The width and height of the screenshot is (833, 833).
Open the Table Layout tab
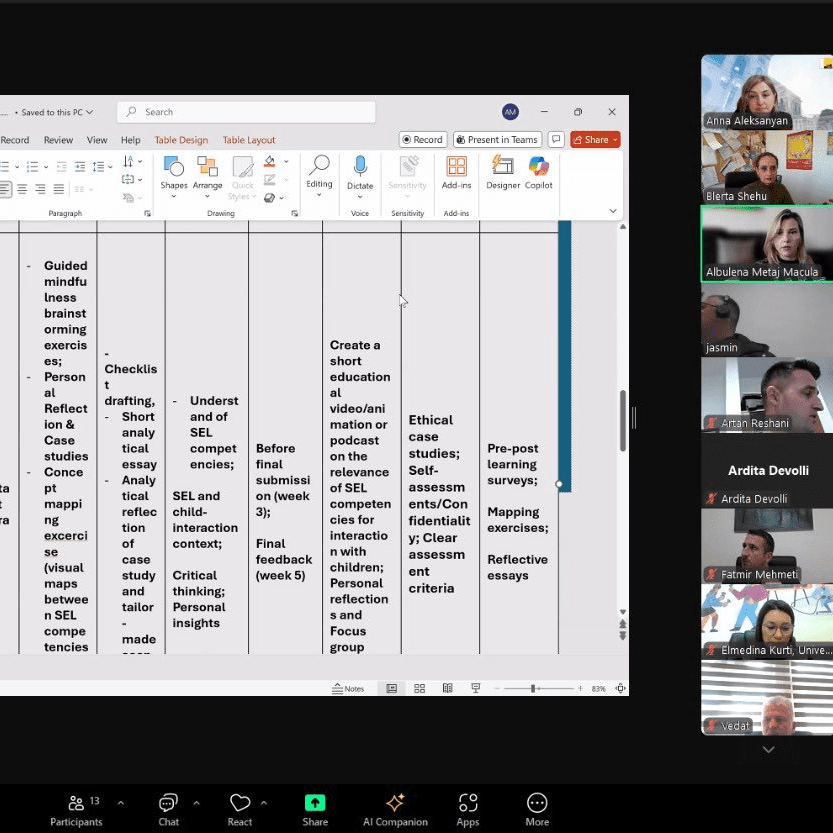click(248, 140)
